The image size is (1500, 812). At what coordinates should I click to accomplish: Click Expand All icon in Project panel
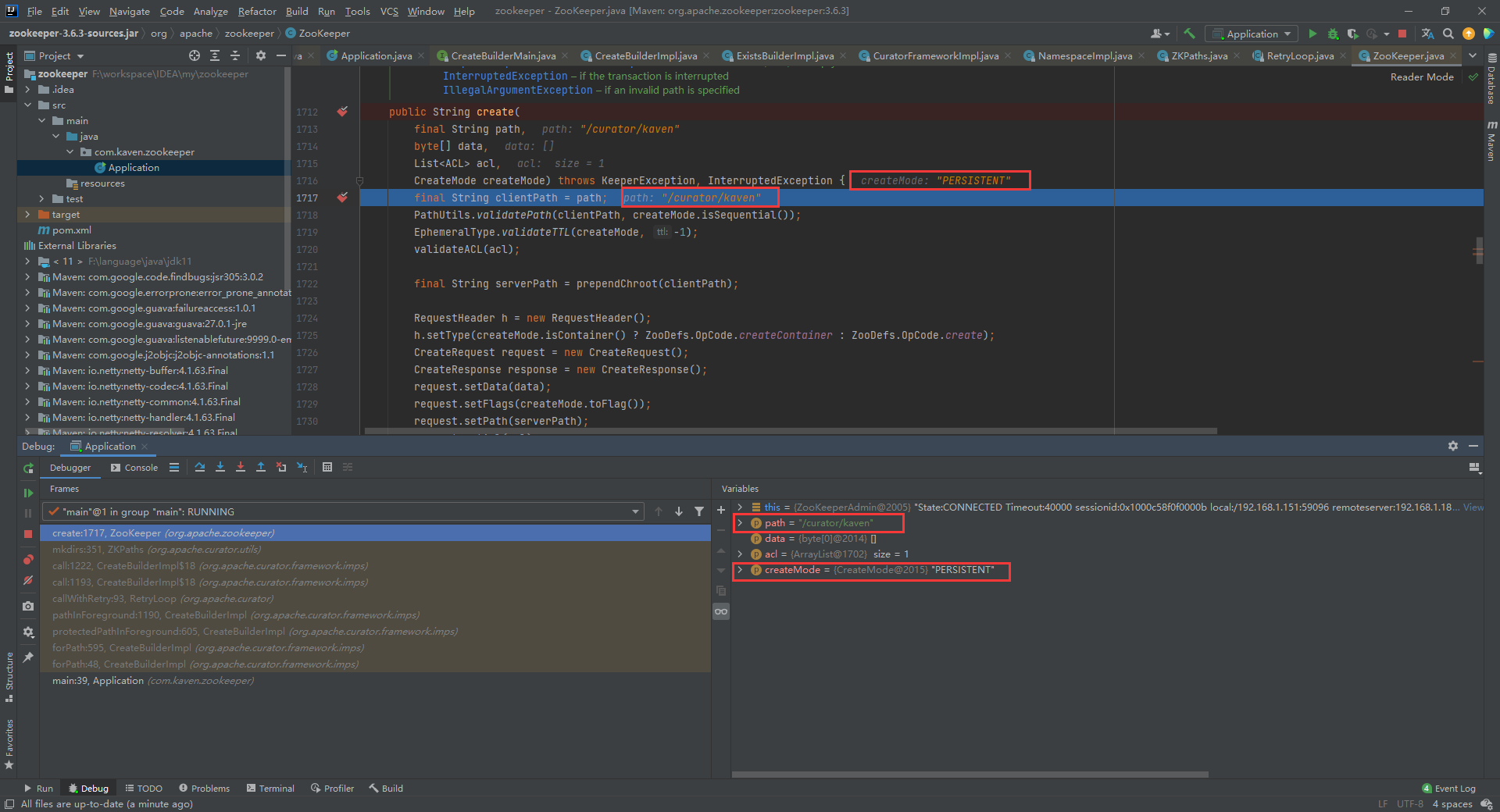(215, 55)
